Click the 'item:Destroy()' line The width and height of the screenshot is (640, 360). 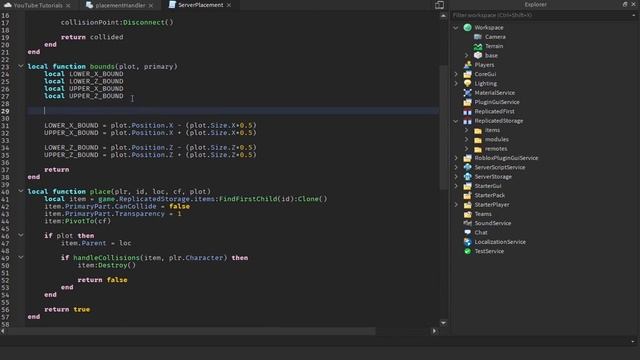tap(107, 265)
